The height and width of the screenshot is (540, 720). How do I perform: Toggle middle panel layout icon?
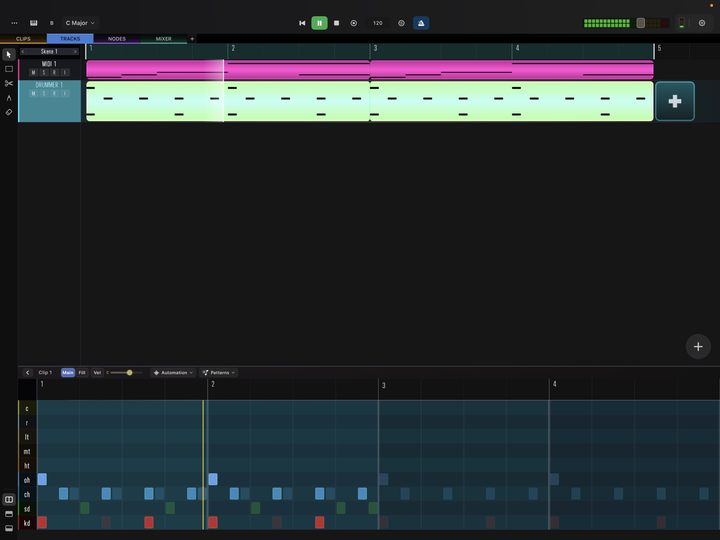click(x=9, y=514)
